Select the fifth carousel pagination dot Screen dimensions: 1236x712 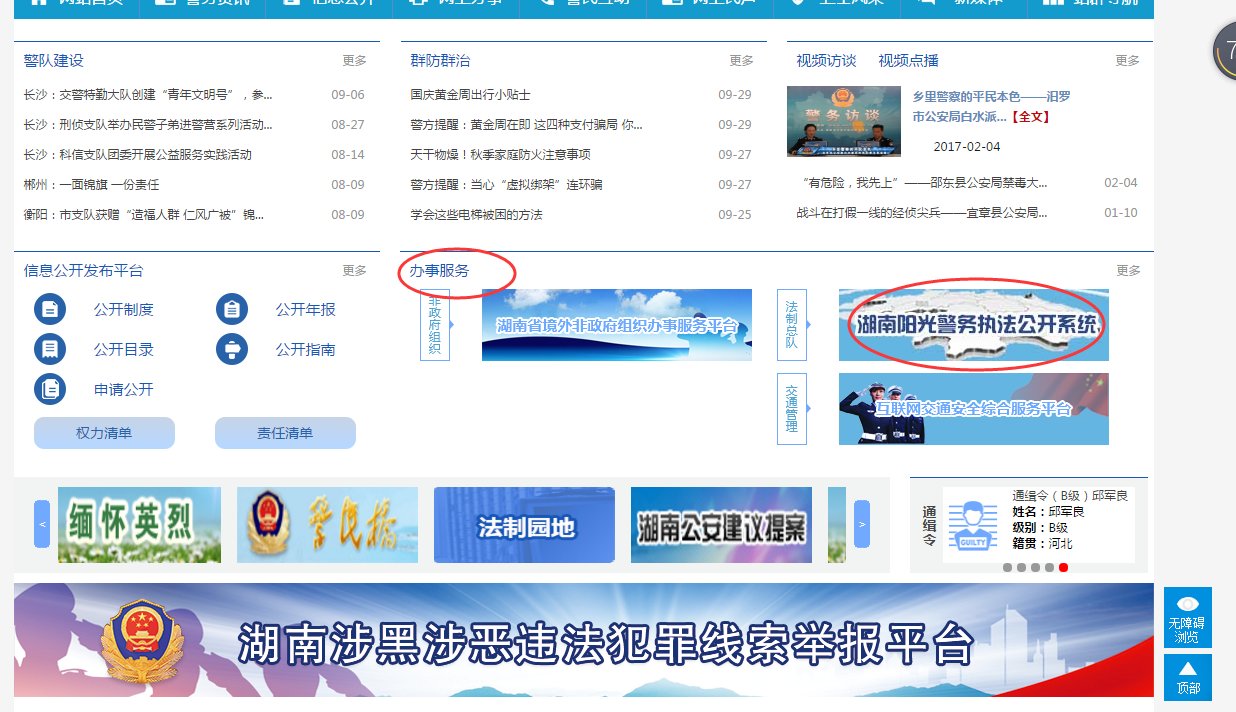click(1063, 567)
